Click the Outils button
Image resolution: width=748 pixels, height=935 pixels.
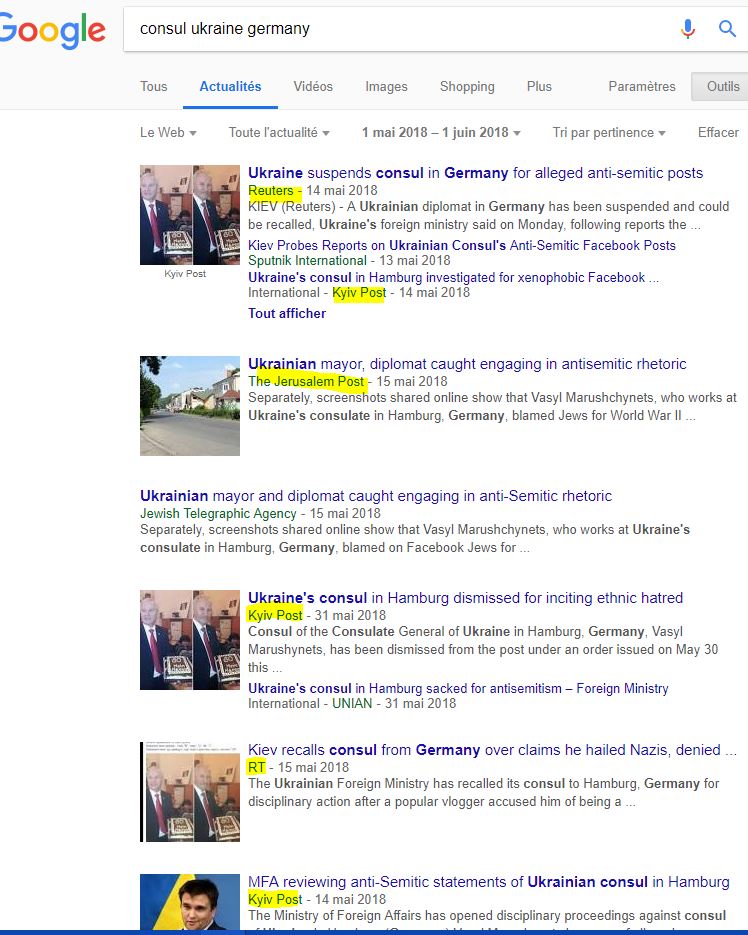coord(722,86)
